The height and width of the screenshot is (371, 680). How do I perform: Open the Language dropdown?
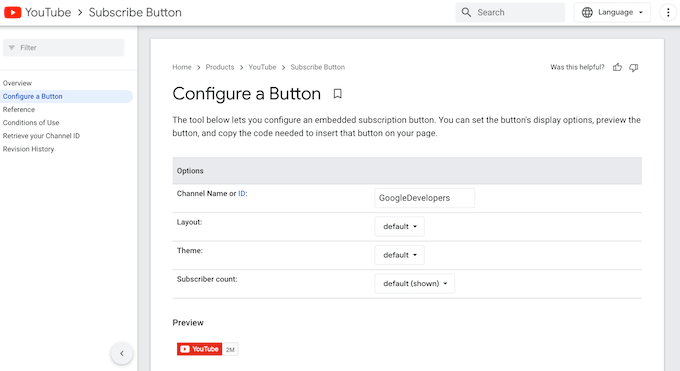tap(612, 13)
